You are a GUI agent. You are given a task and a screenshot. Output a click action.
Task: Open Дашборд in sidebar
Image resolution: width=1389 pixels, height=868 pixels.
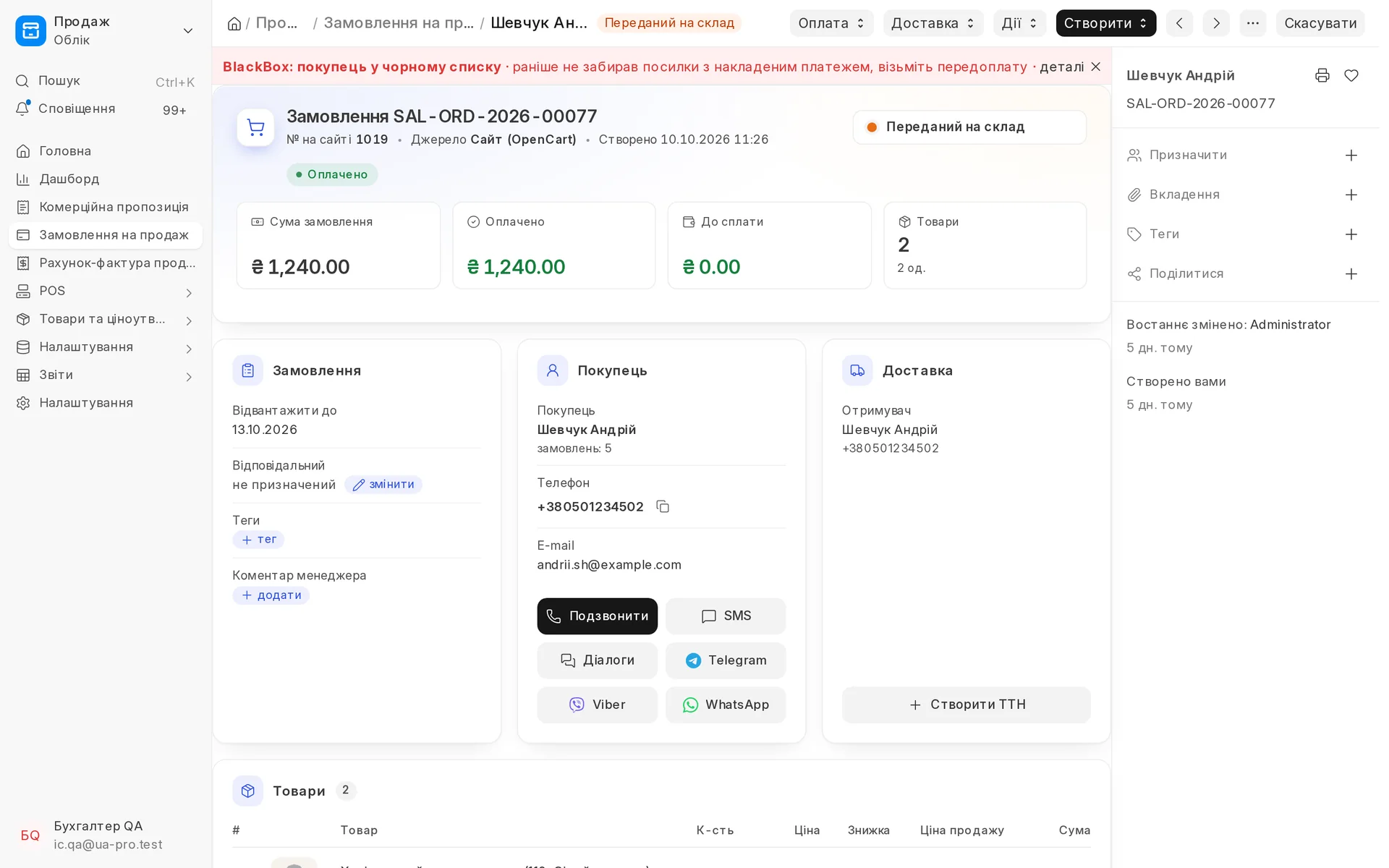[106, 179]
